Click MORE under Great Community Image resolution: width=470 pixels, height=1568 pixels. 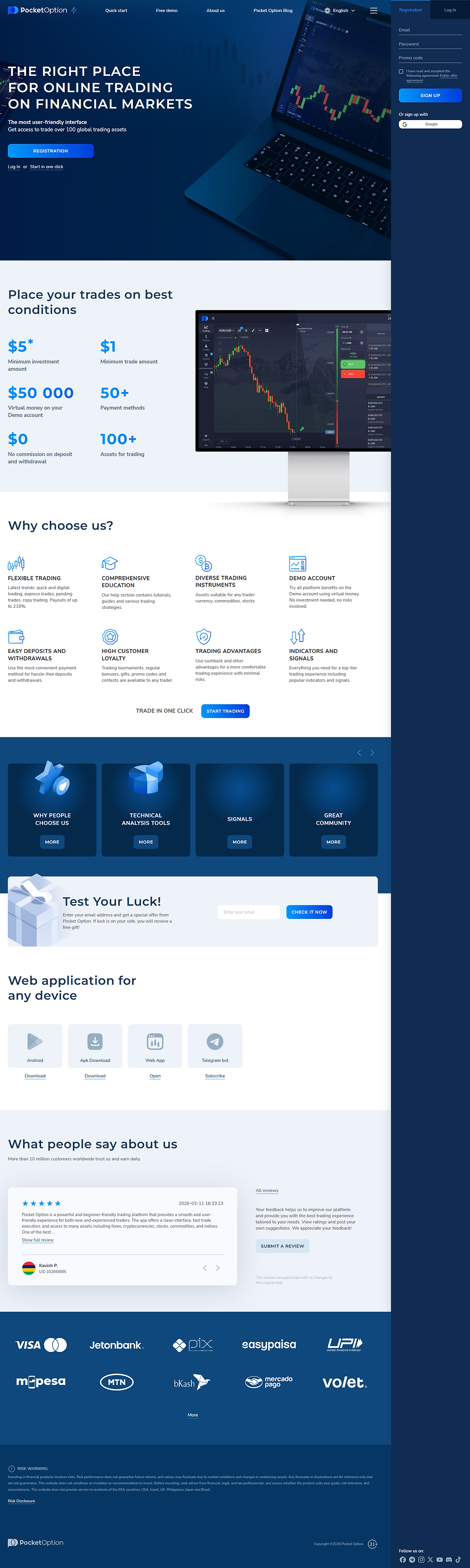pyautogui.click(x=333, y=842)
